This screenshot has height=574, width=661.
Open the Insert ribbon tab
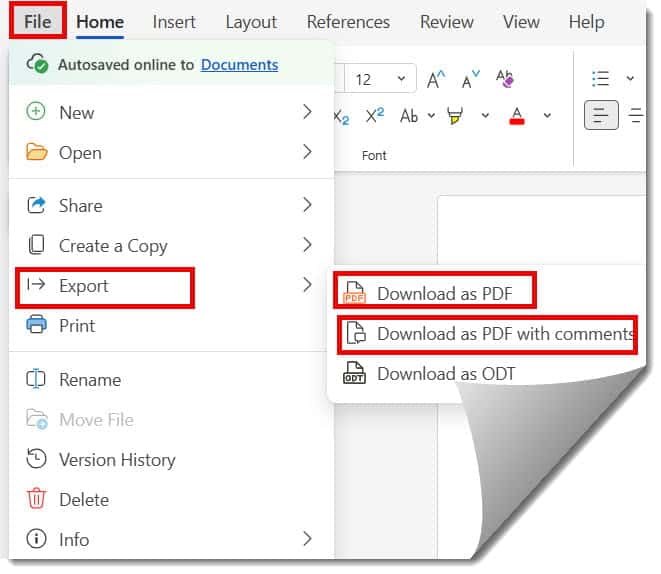coord(174,22)
